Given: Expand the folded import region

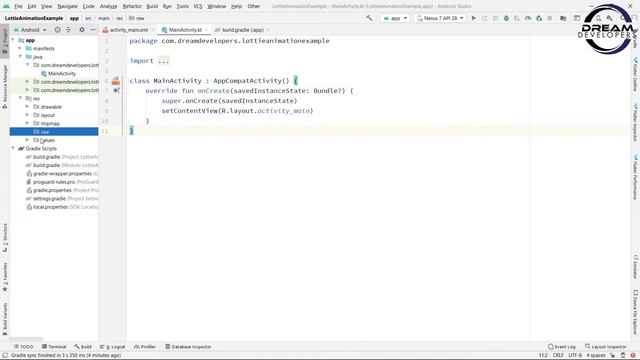Looking at the screenshot, I should point(163,61).
